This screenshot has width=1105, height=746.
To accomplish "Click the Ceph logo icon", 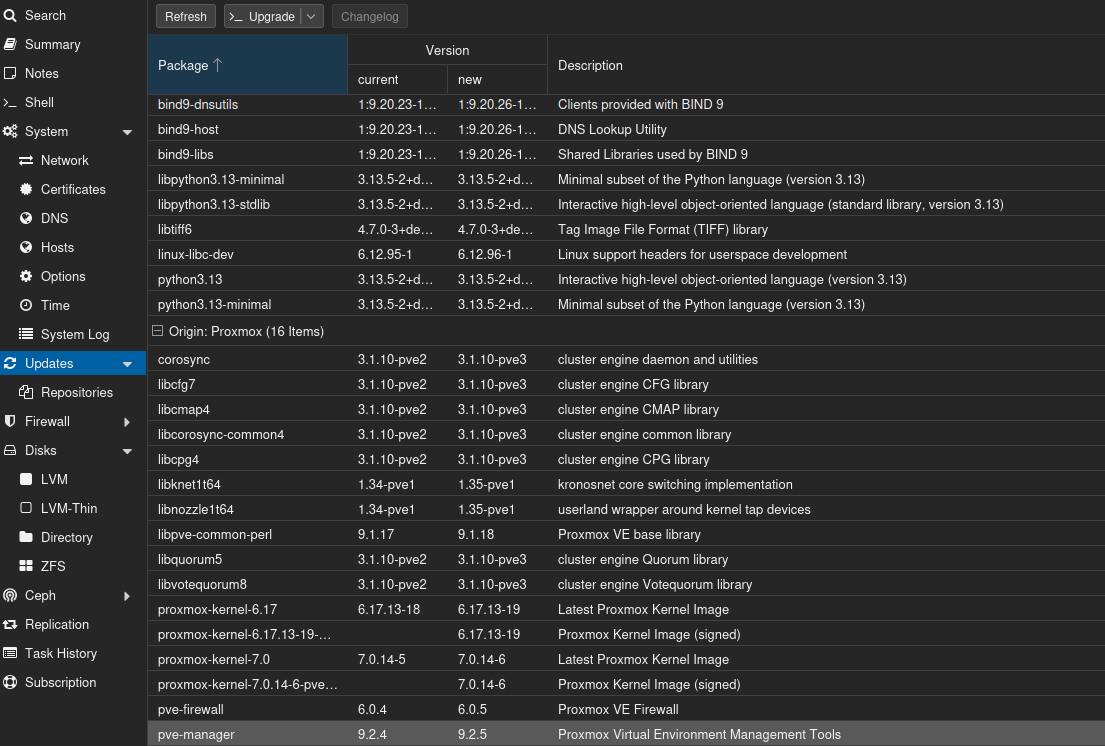I will [x=10, y=595].
